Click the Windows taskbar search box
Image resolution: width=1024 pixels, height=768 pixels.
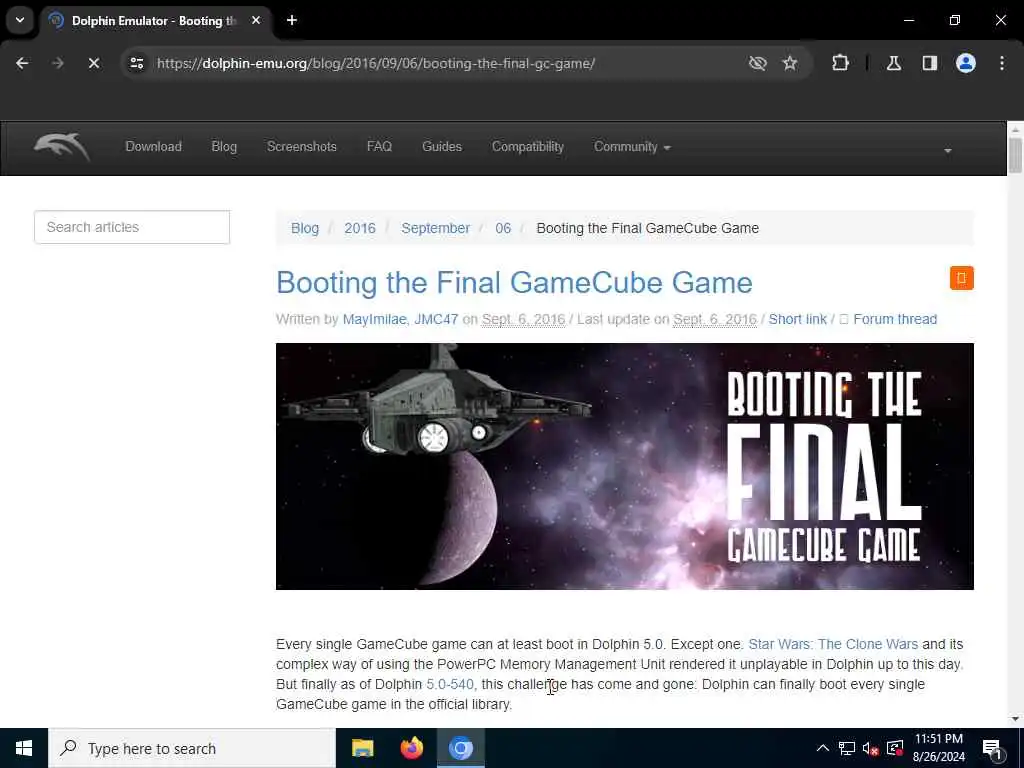pos(191,748)
